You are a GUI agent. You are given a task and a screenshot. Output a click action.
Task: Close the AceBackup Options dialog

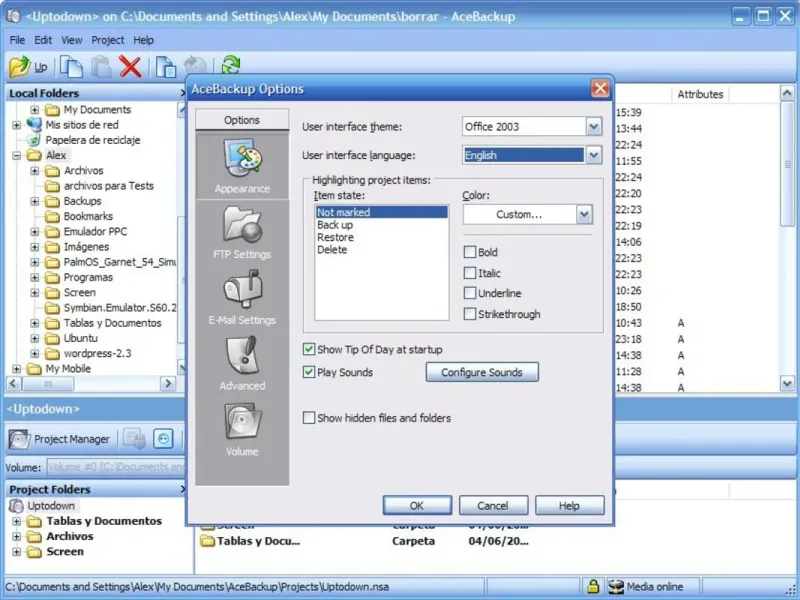(x=600, y=88)
